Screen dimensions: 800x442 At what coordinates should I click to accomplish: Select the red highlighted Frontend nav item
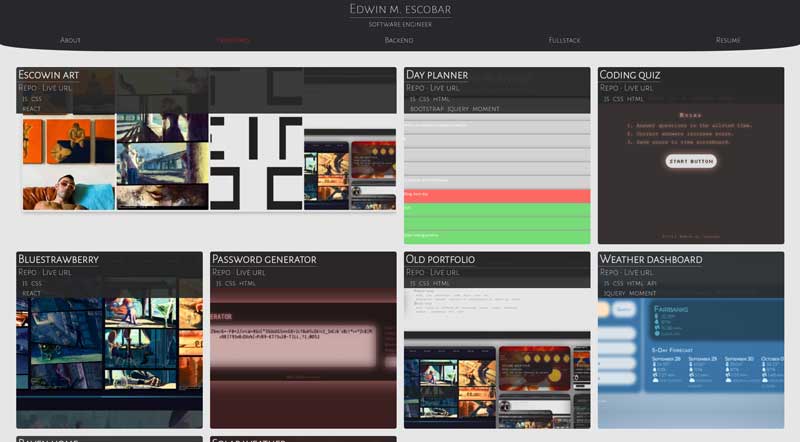click(233, 40)
